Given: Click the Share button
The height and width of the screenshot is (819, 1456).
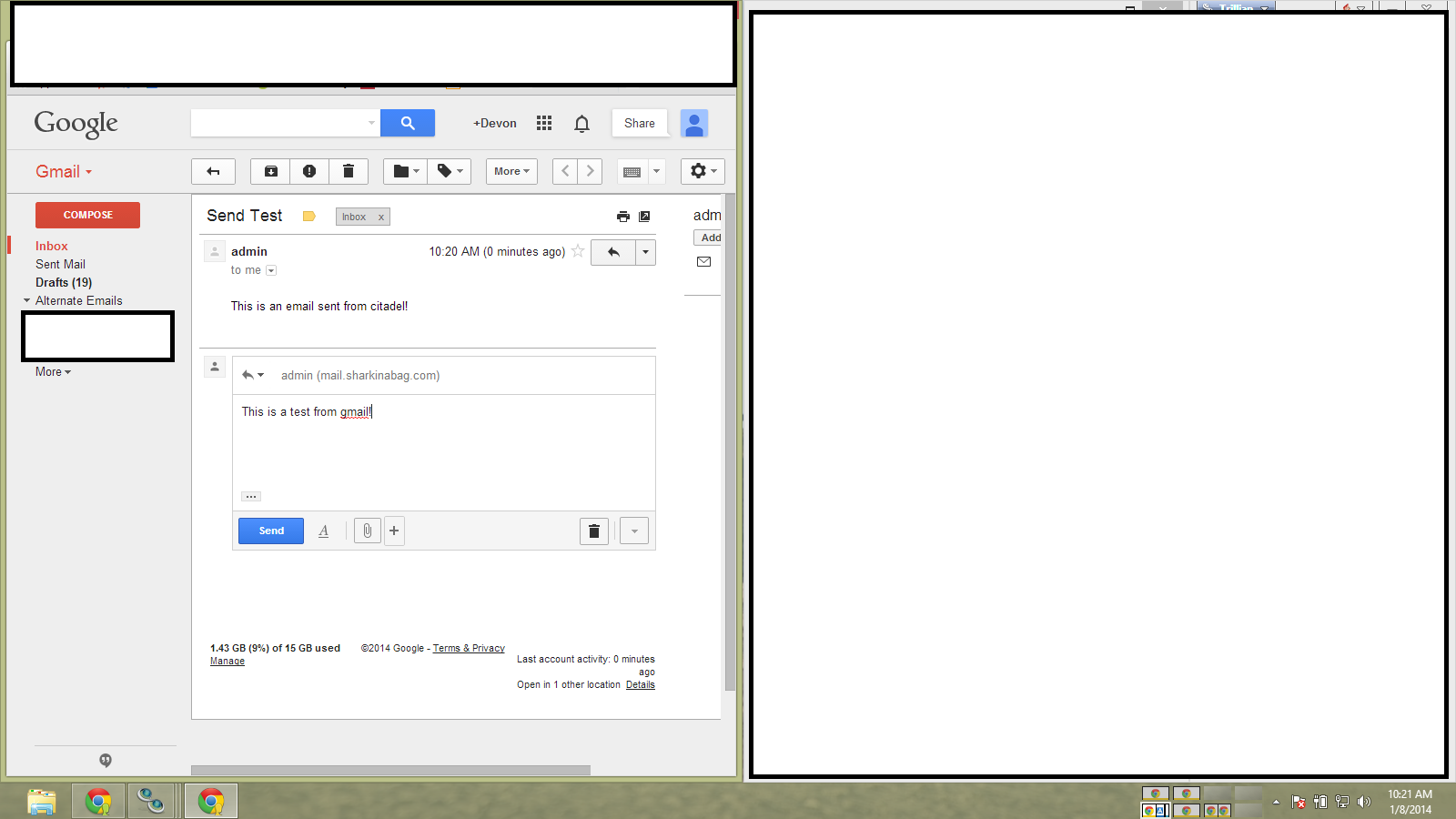Looking at the screenshot, I should point(640,123).
